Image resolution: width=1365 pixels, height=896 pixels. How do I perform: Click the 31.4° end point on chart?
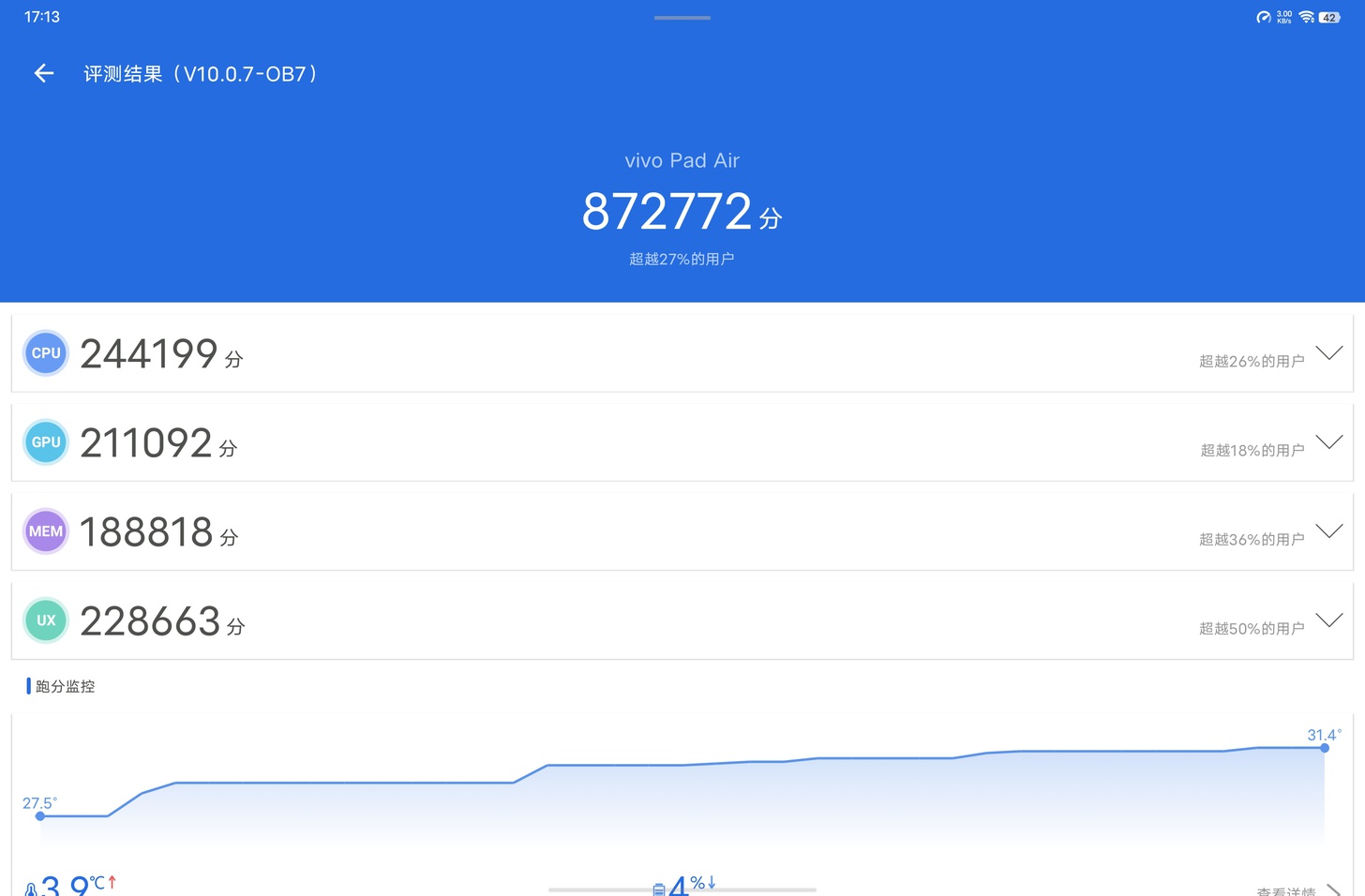point(1324,748)
